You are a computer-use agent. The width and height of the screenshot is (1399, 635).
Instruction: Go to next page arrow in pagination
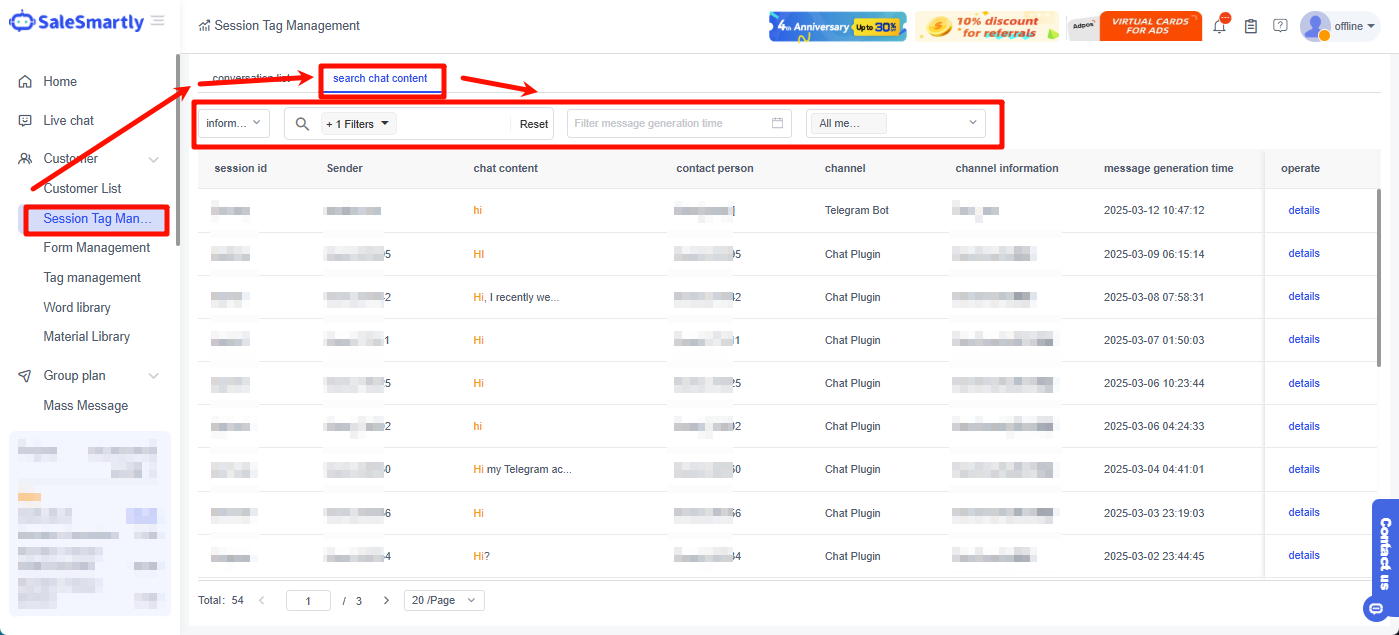[386, 600]
